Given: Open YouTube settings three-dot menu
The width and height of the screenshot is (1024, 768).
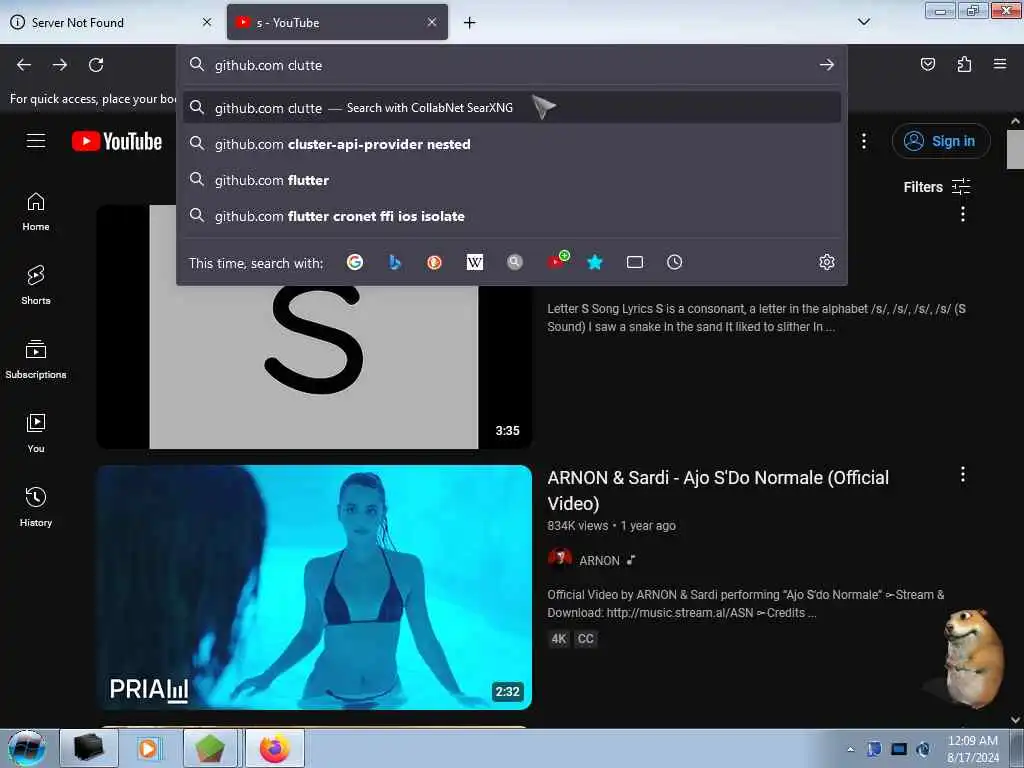Looking at the screenshot, I should [864, 141].
